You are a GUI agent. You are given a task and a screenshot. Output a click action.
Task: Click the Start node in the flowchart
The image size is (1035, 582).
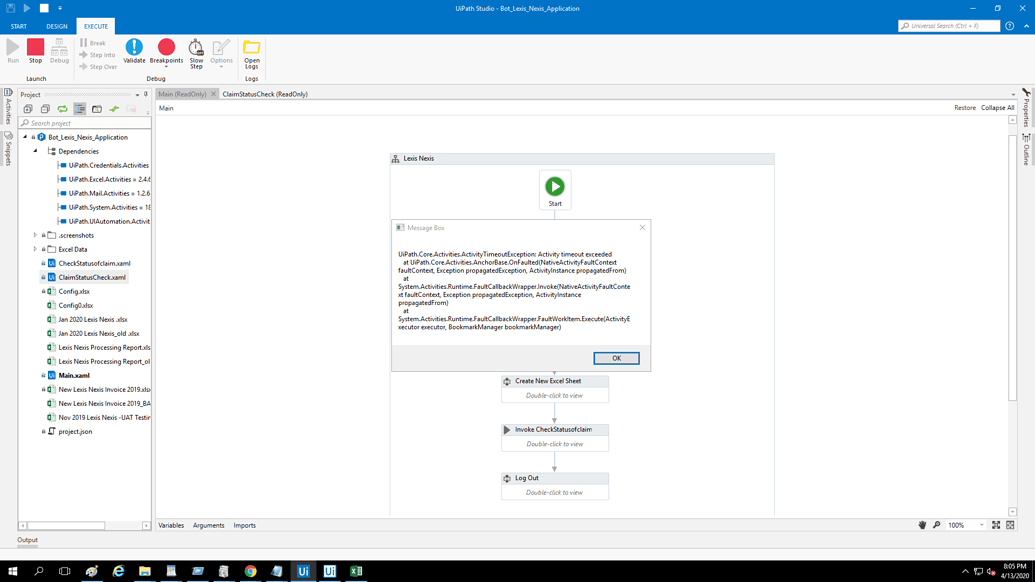(554, 190)
